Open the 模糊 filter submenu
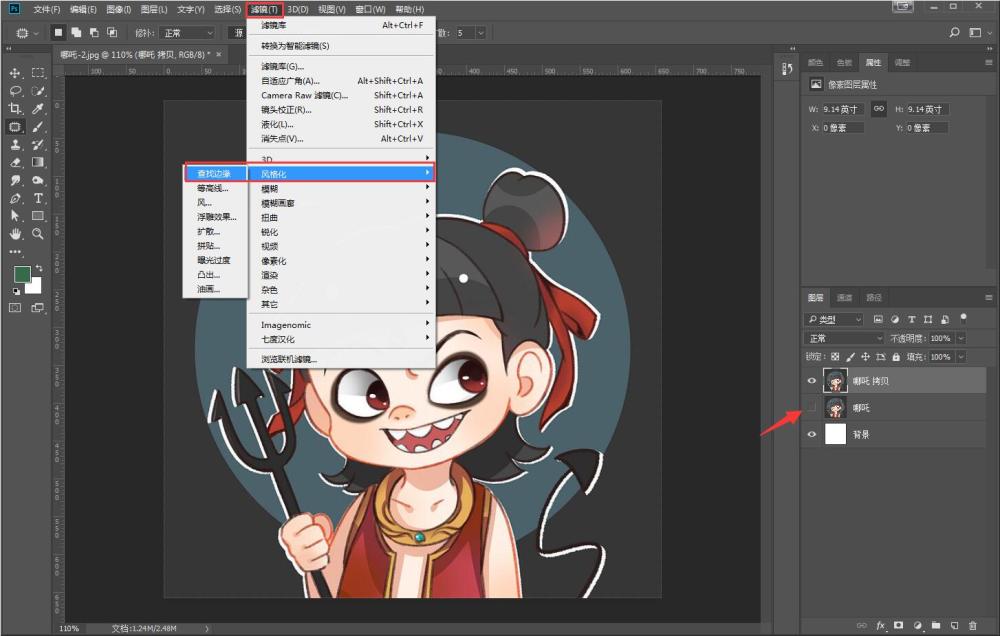Screen dimensions: 1000x636 tap(341, 189)
